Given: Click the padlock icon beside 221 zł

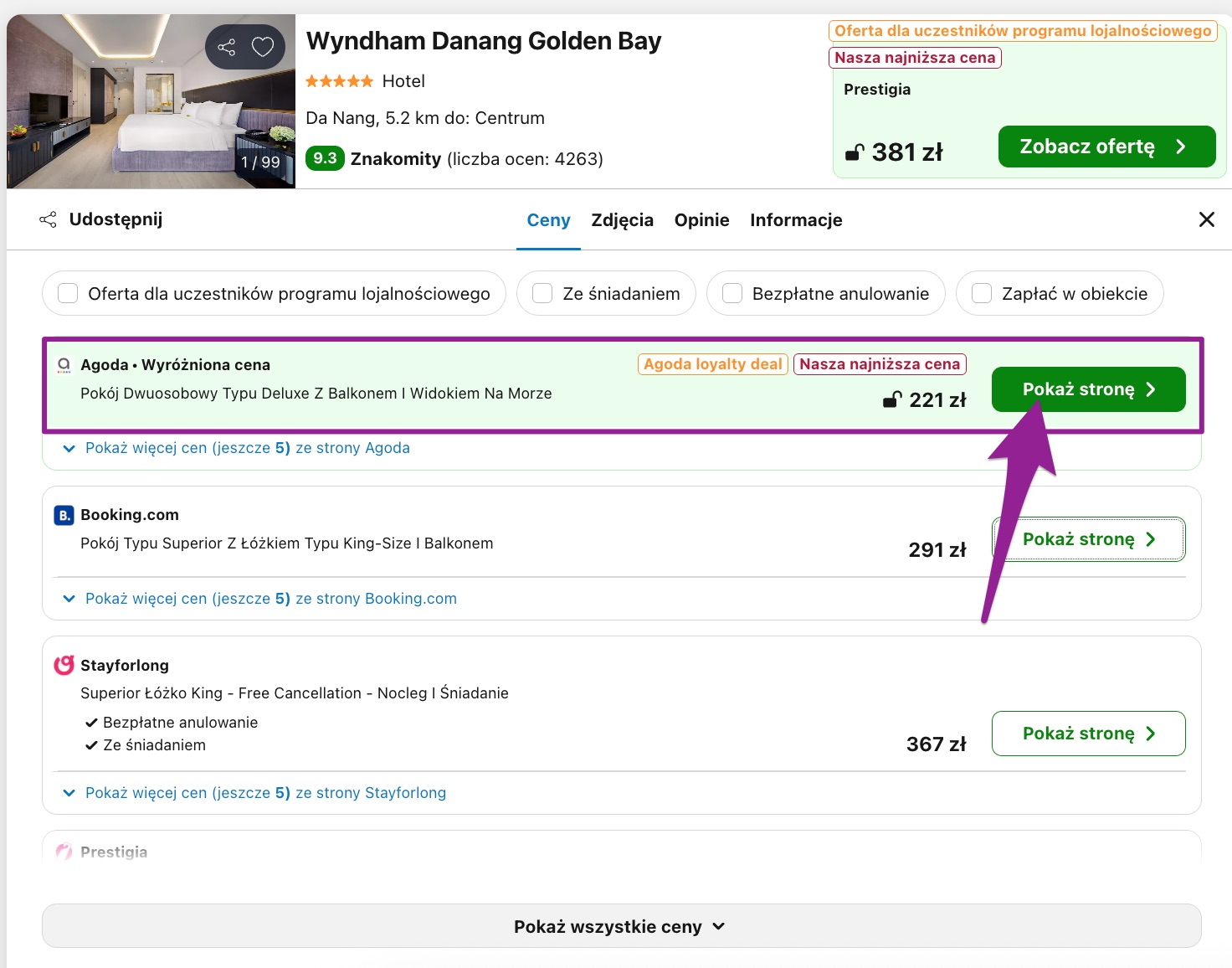Looking at the screenshot, I should (892, 400).
